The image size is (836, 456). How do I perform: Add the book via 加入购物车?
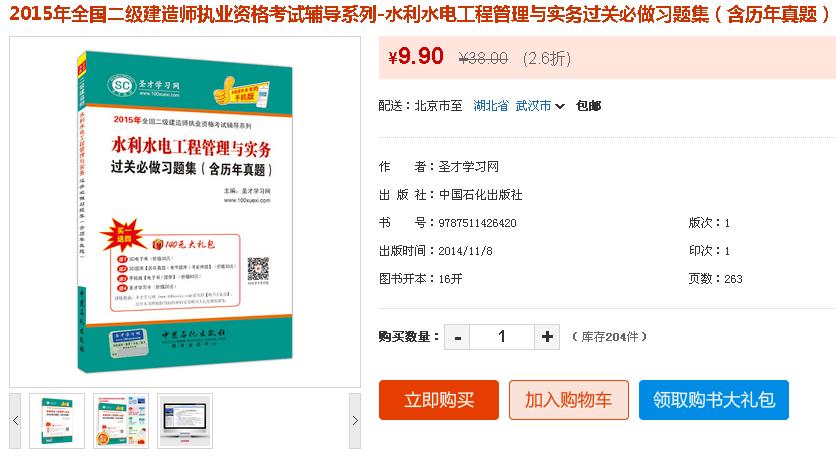[569, 400]
